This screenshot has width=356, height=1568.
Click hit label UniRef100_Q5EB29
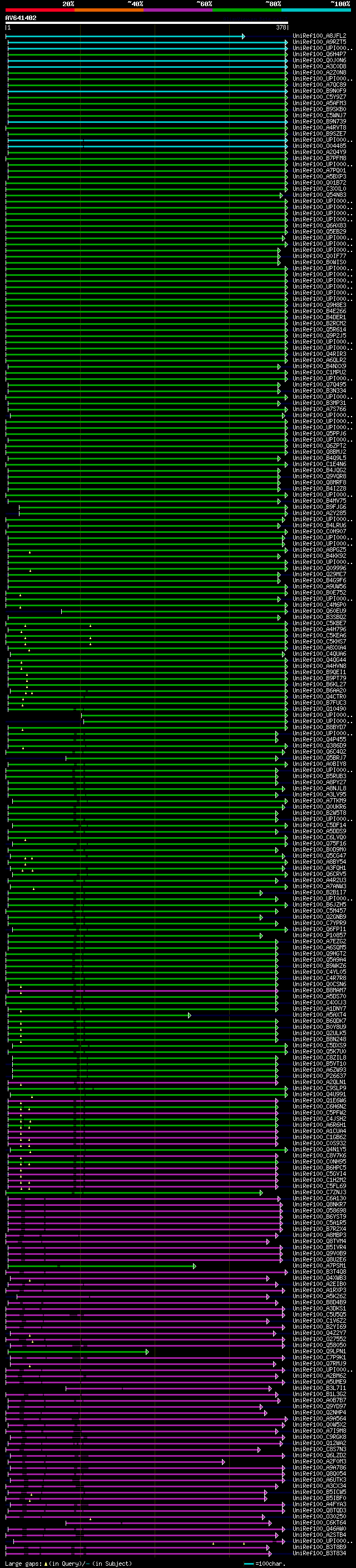click(x=319, y=231)
